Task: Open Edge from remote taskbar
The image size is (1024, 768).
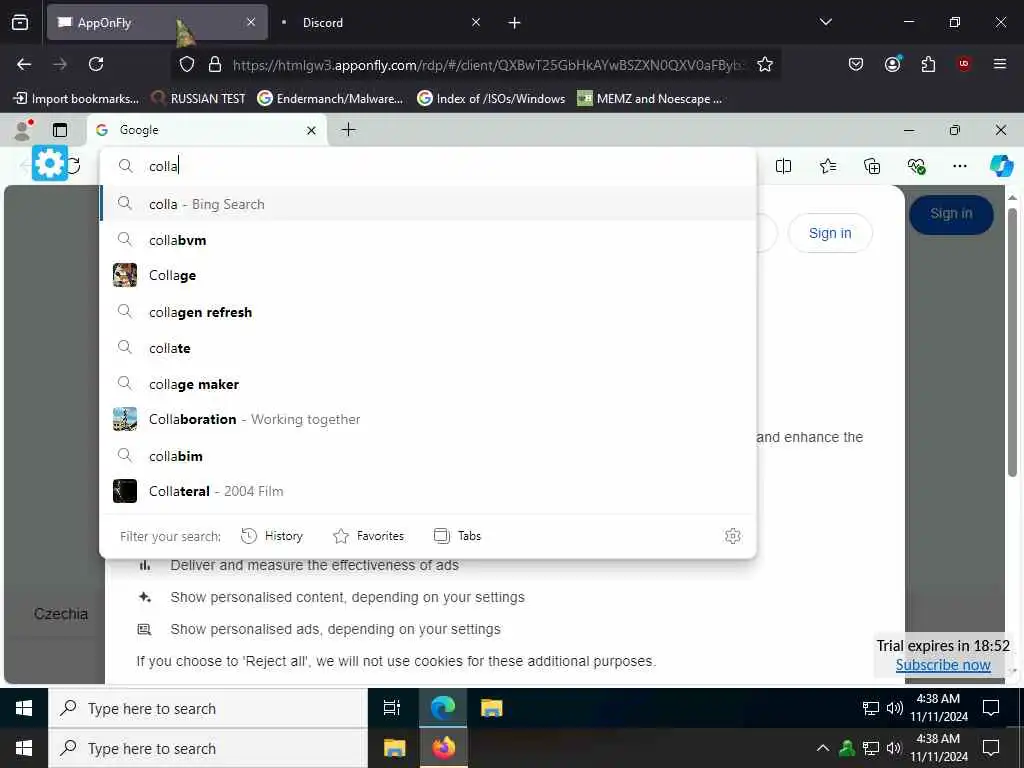Action: tap(443, 708)
